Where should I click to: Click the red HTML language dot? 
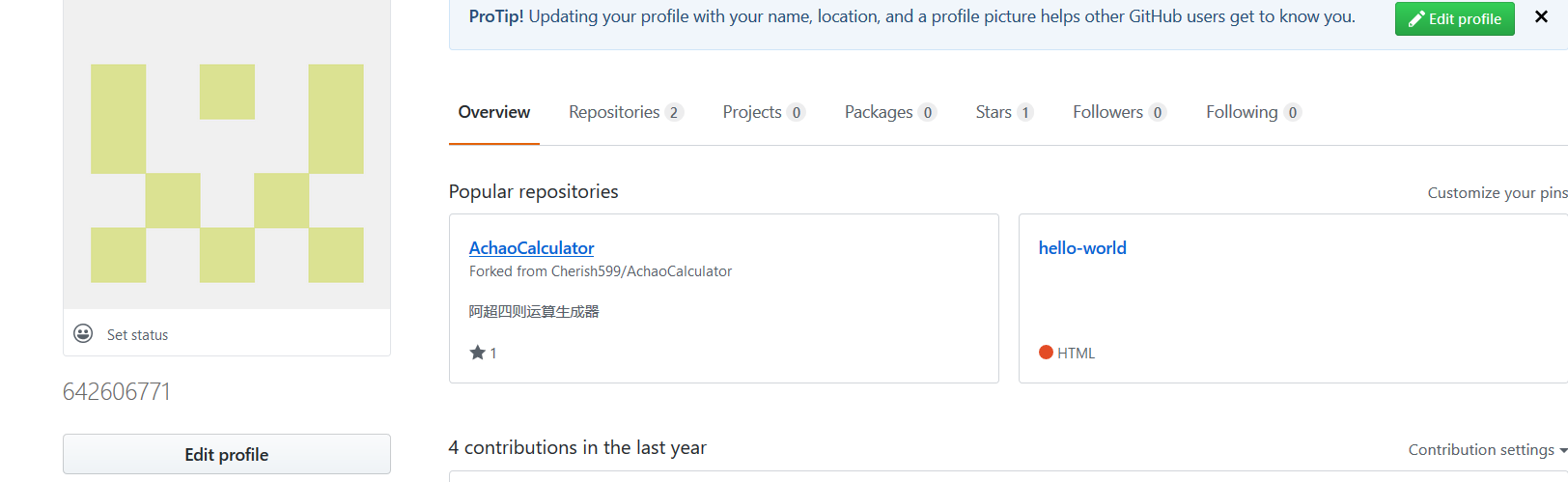click(1046, 353)
